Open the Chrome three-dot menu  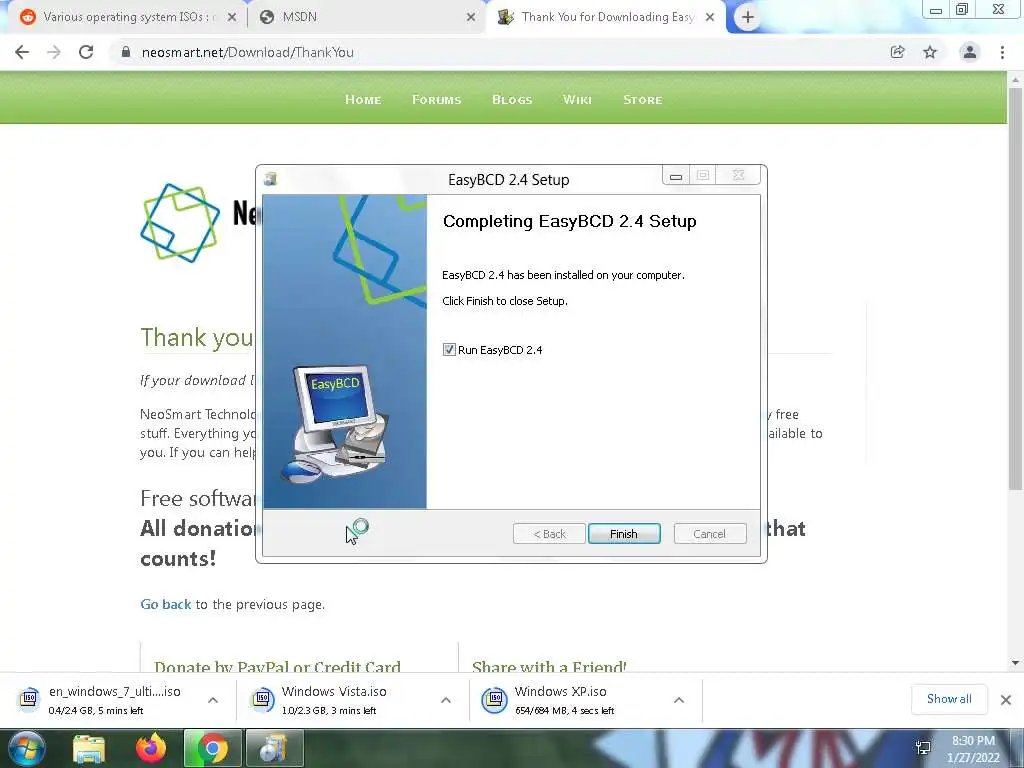click(1002, 52)
